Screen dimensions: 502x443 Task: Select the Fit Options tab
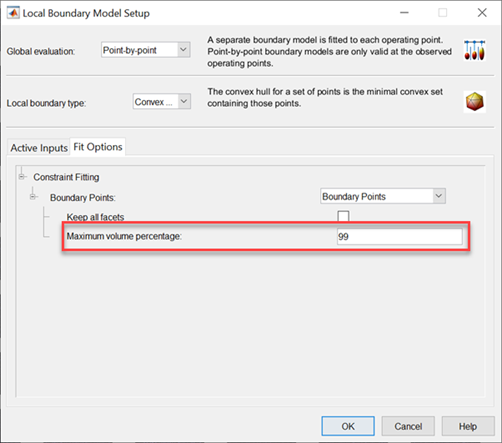point(98,147)
